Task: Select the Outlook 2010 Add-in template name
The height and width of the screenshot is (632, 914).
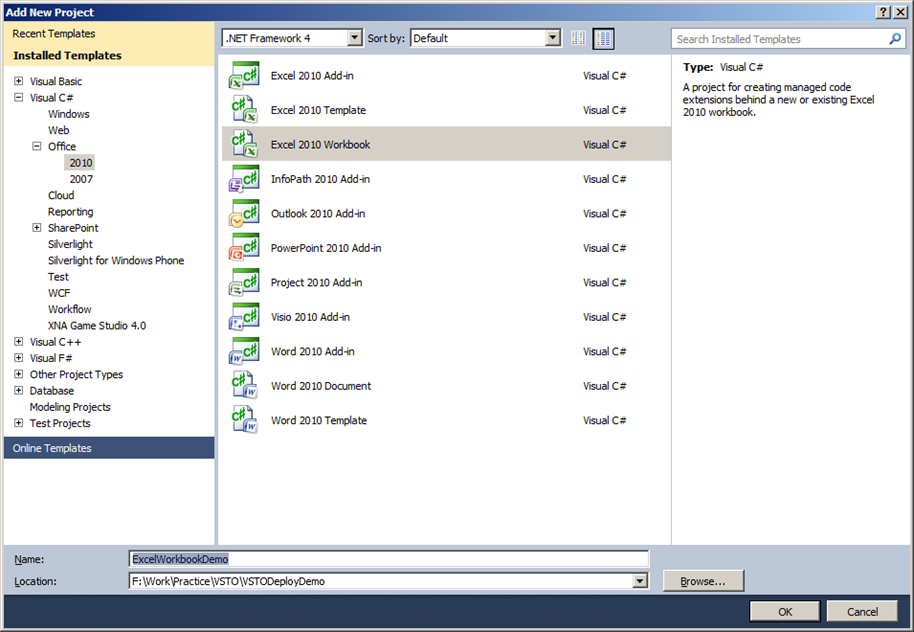Action: point(318,213)
